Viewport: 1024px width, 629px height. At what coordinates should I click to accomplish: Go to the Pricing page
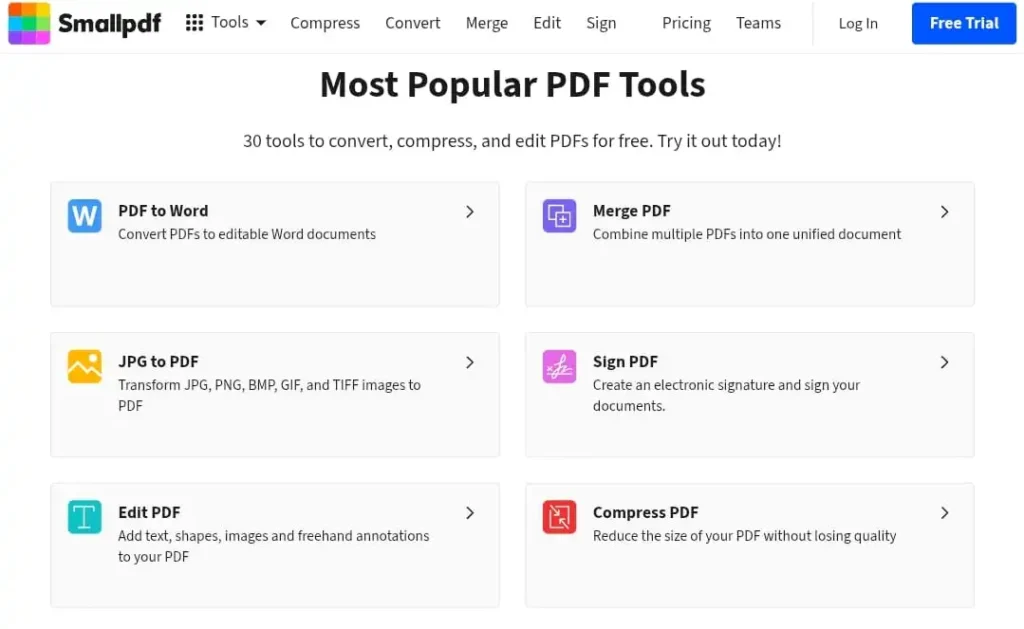click(x=686, y=23)
